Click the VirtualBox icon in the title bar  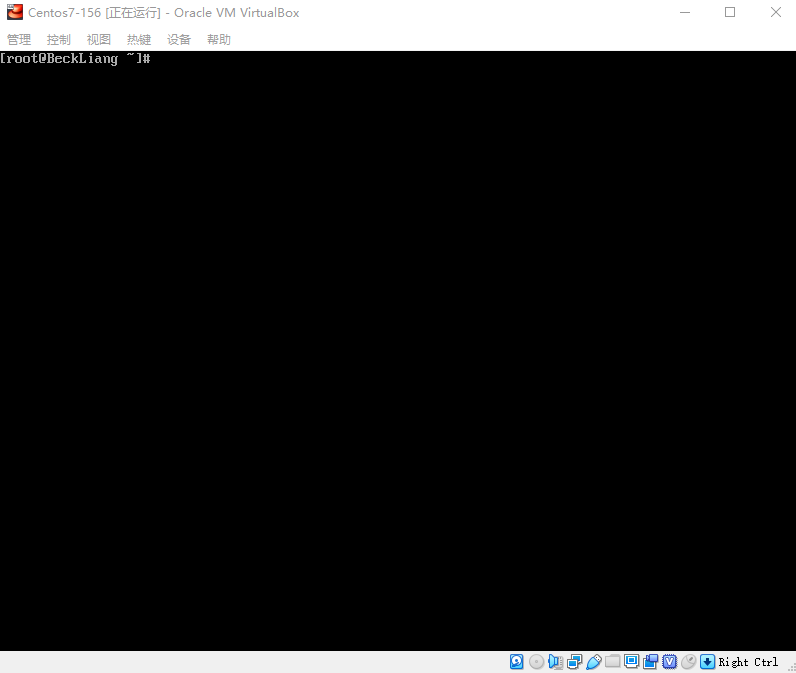15,12
